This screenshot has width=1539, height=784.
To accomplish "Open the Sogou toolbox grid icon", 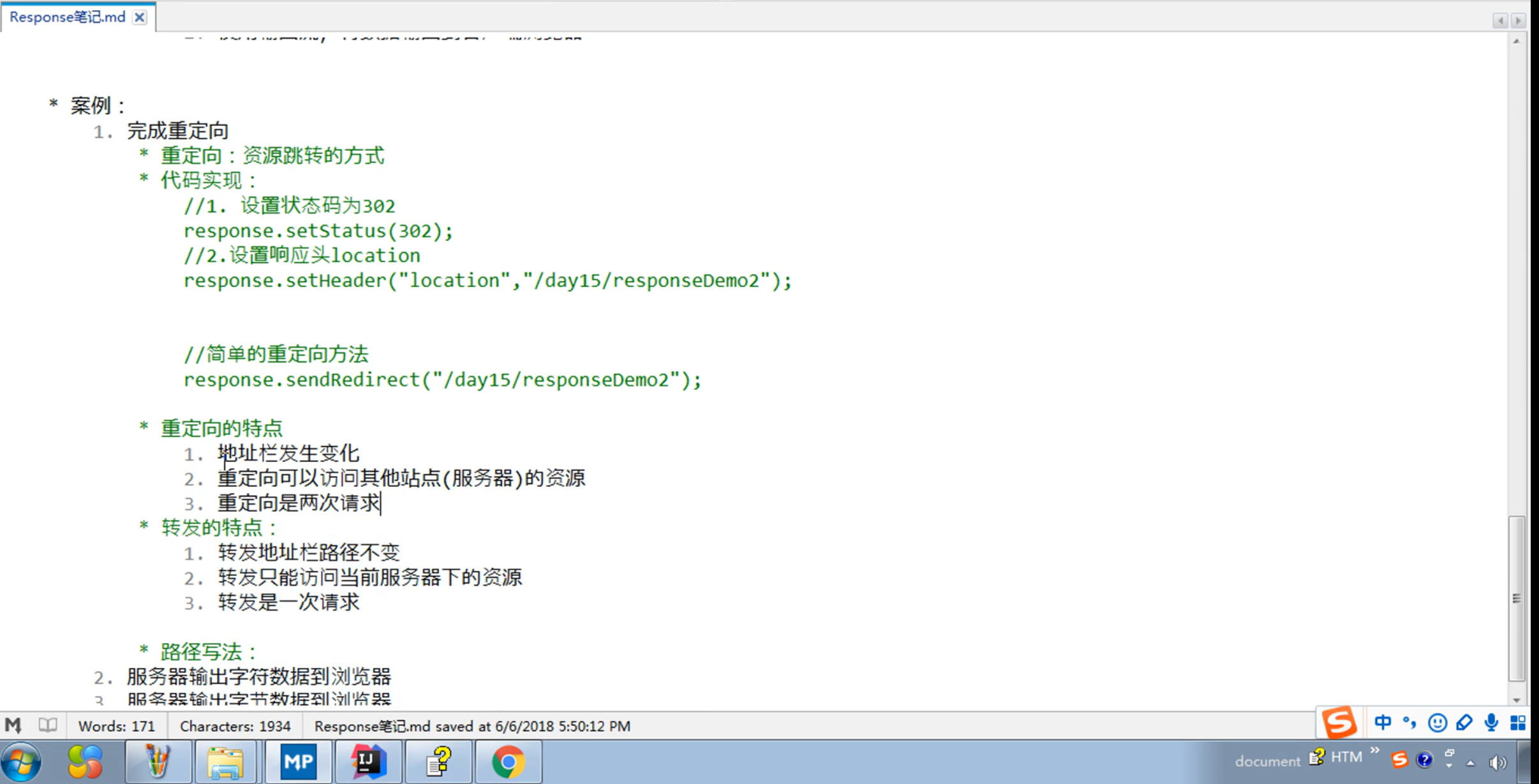I will coord(1518,722).
